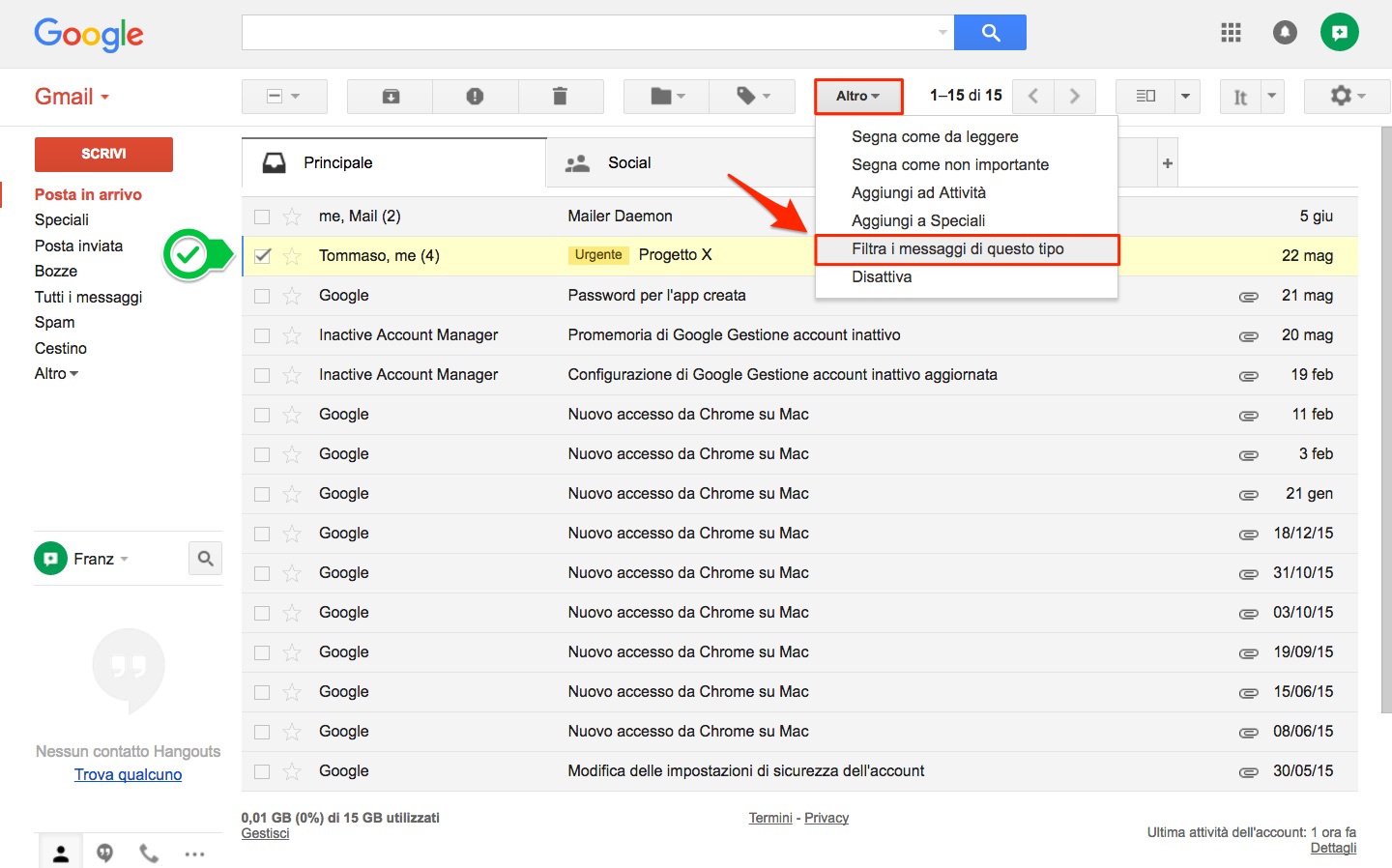Screen dimensions: 1392x868
Task: Star the me, Mail (2) conversation
Action: [x=292, y=217]
